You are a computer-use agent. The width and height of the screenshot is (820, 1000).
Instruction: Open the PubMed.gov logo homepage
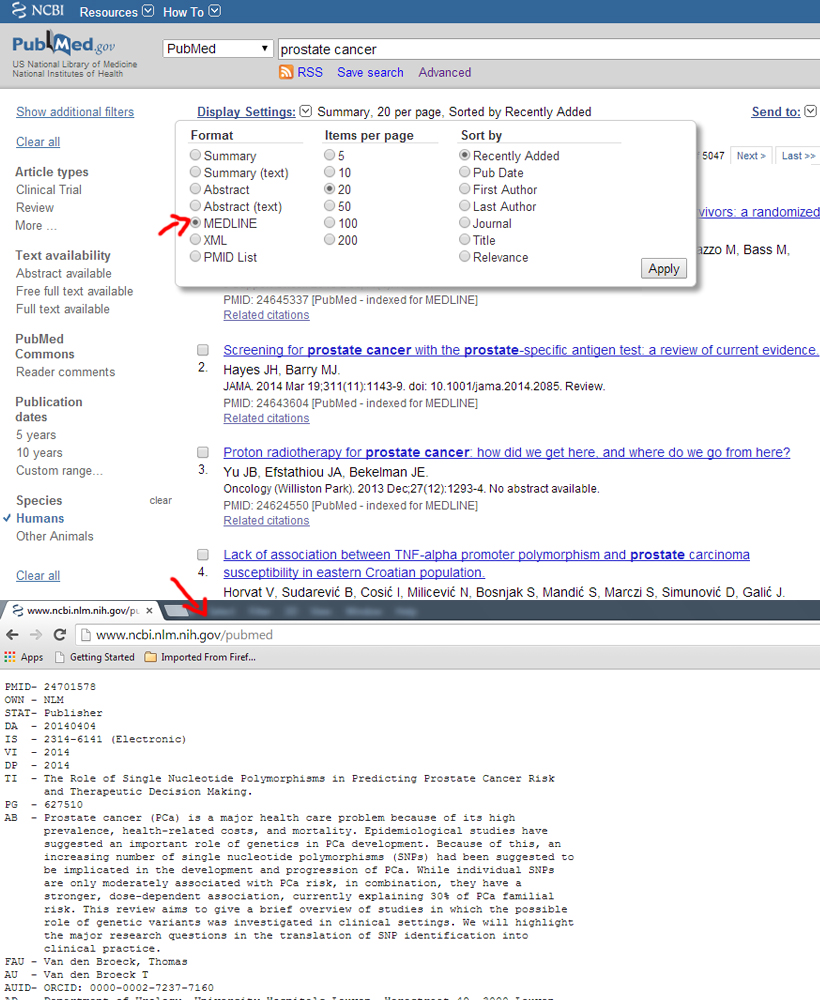click(x=63, y=45)
